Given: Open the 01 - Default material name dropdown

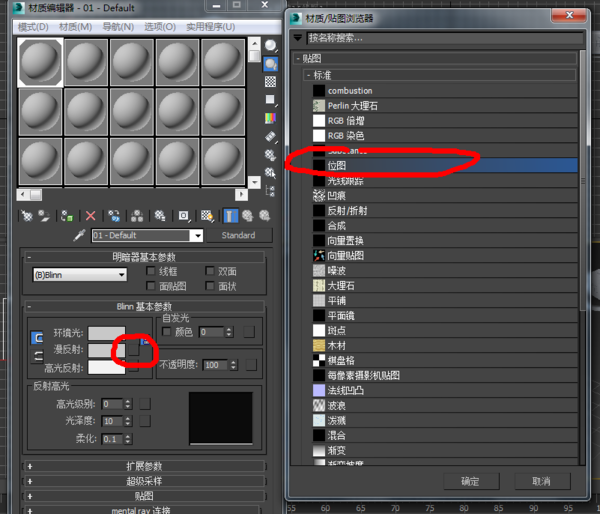Looking at the screenshot, I should click(197, 235).
